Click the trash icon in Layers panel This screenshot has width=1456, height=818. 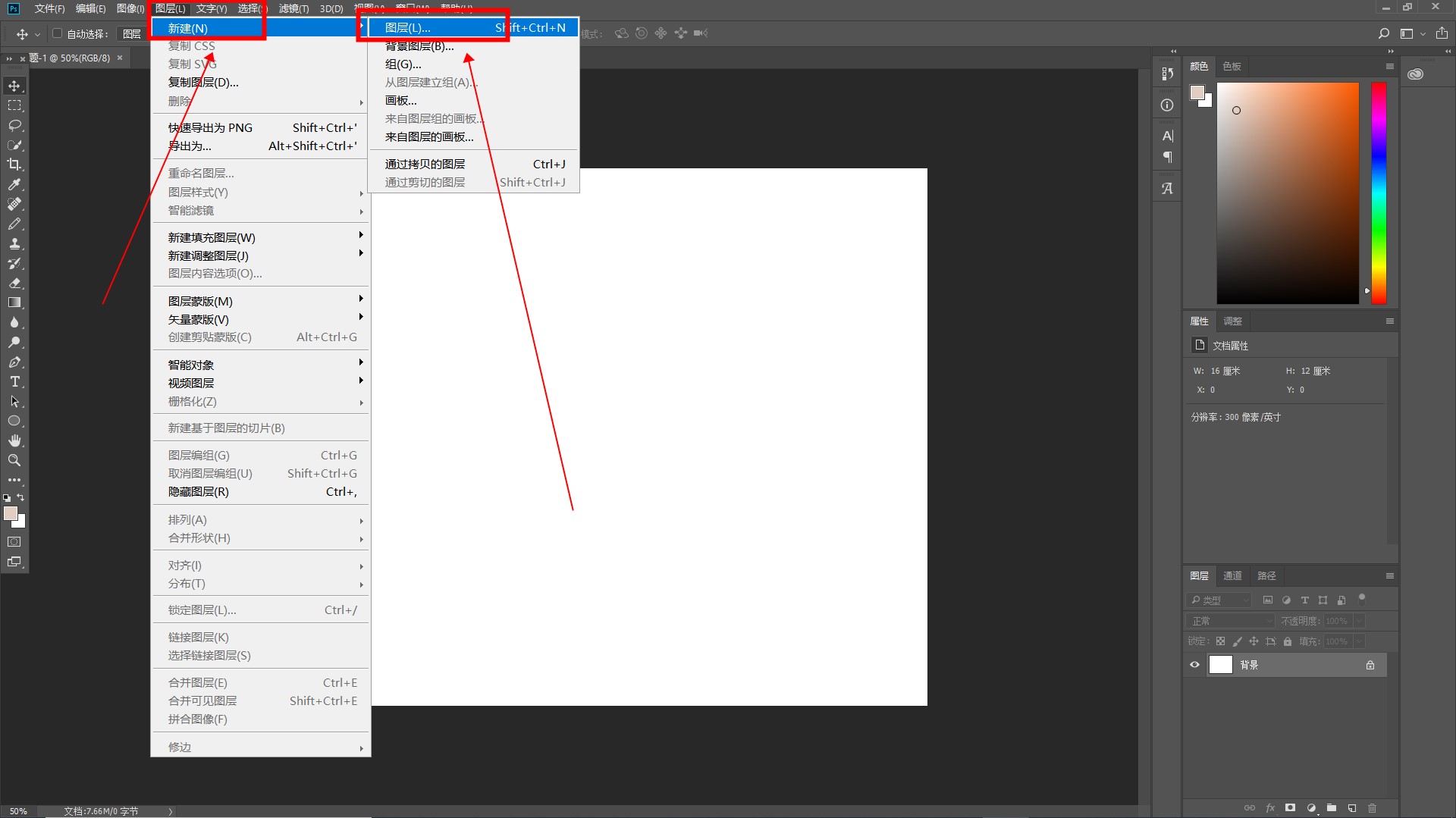click(1372, 808)
